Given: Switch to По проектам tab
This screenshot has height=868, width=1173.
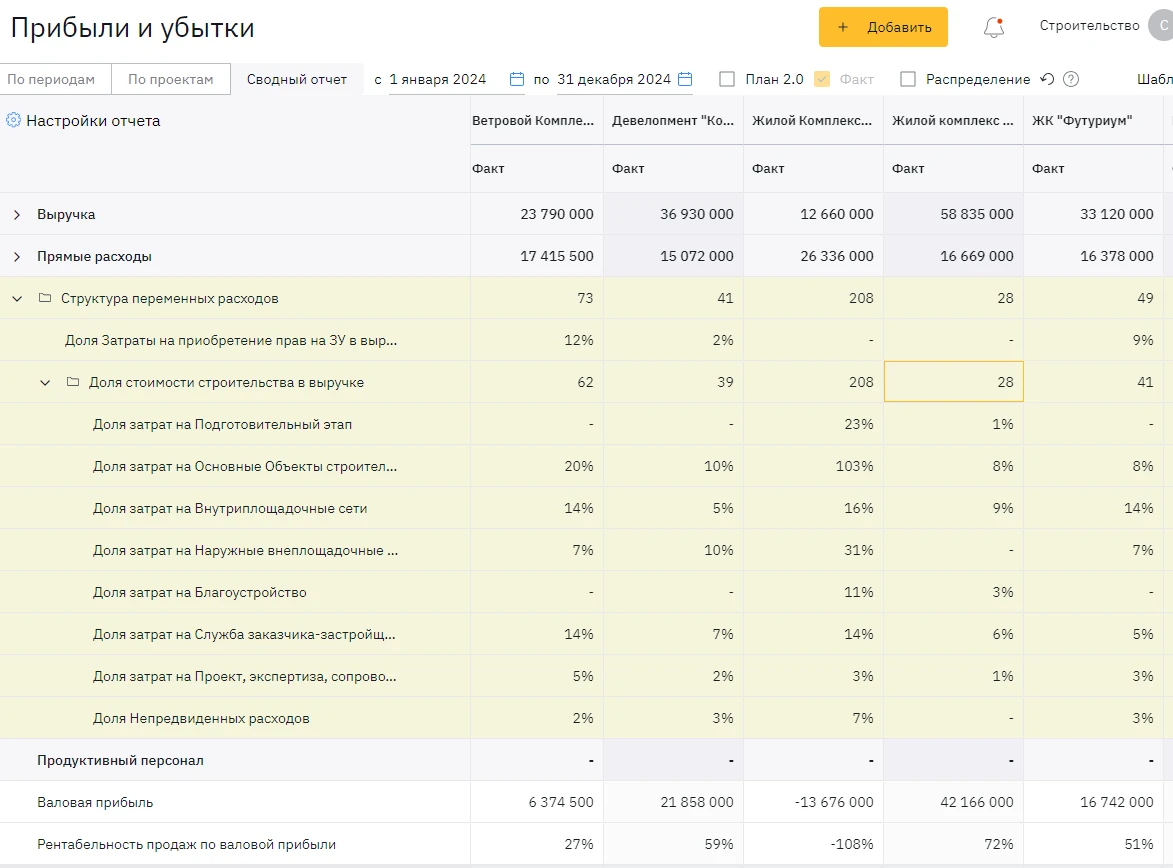Looking at the screenshot, I should 171,79.
